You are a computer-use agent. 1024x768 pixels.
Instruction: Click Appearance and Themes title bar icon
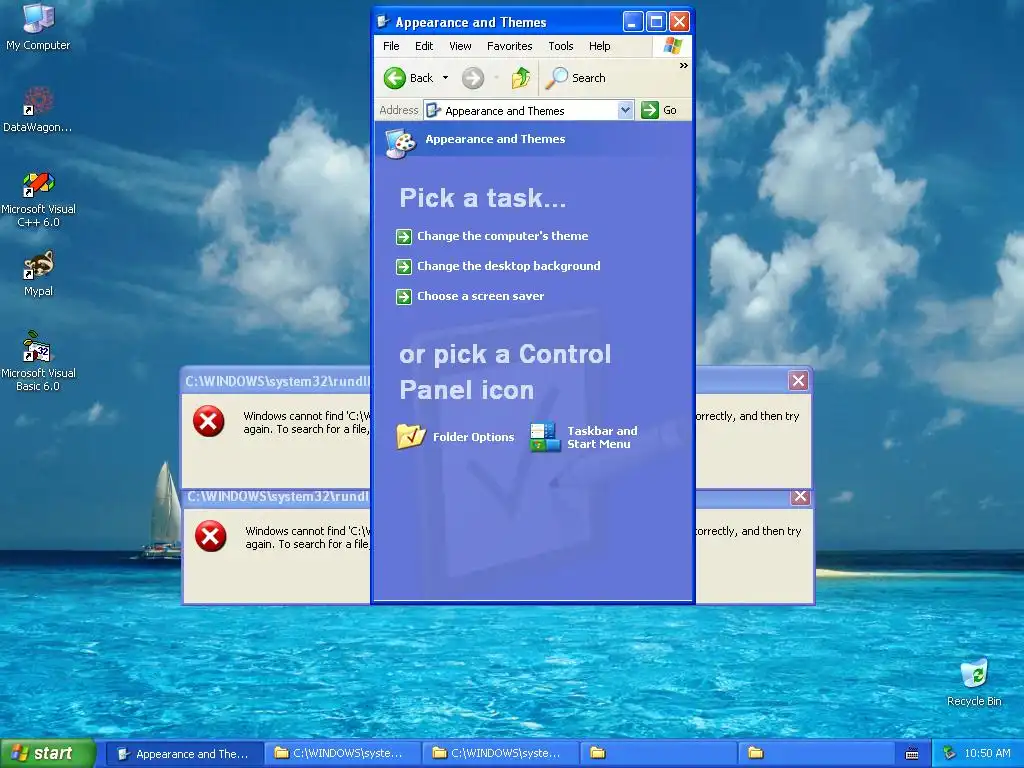tap(383, 22)
